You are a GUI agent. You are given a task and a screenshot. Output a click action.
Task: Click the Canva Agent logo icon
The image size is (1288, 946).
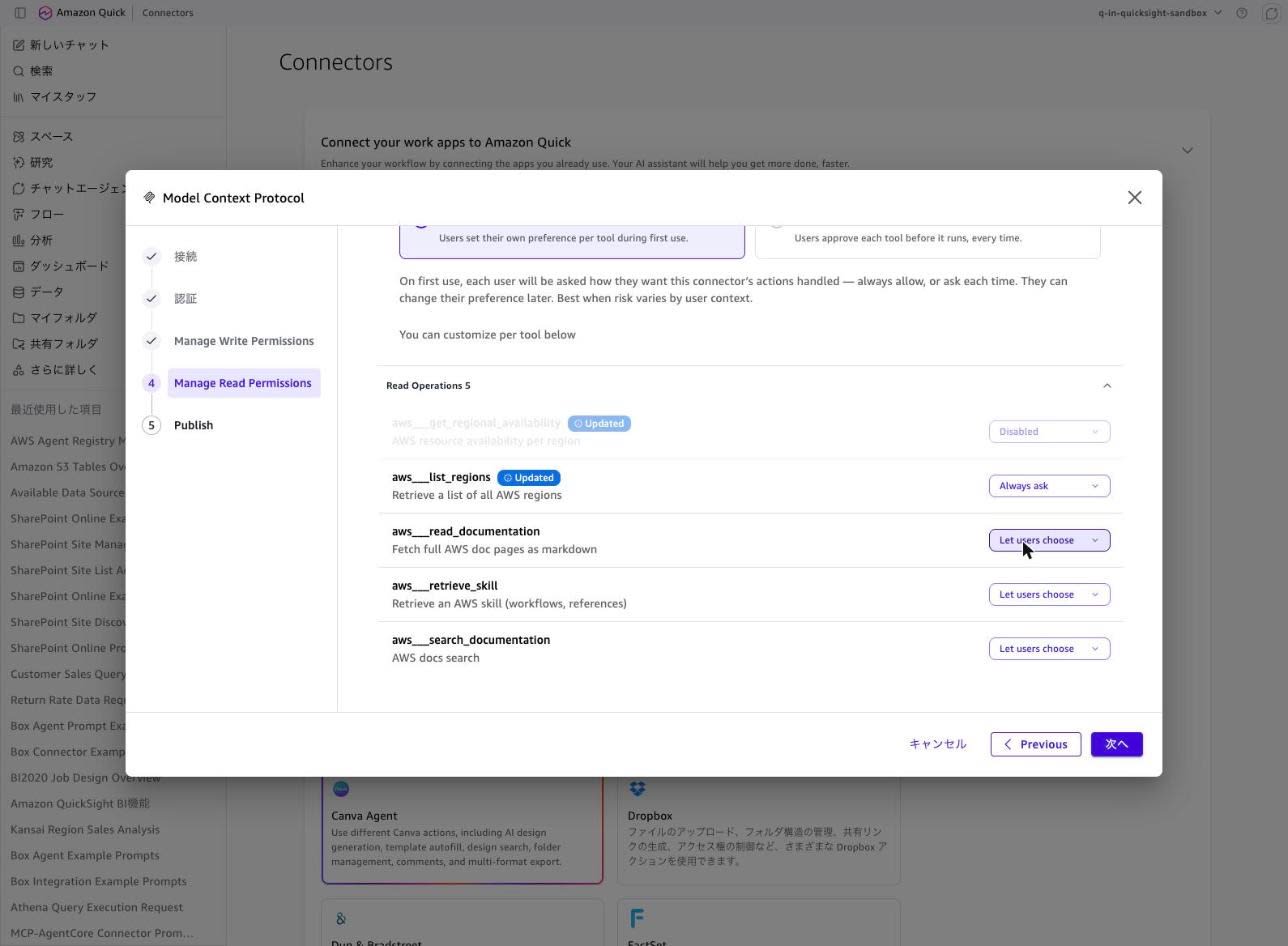pyautogui.click(x=341, y=789)
